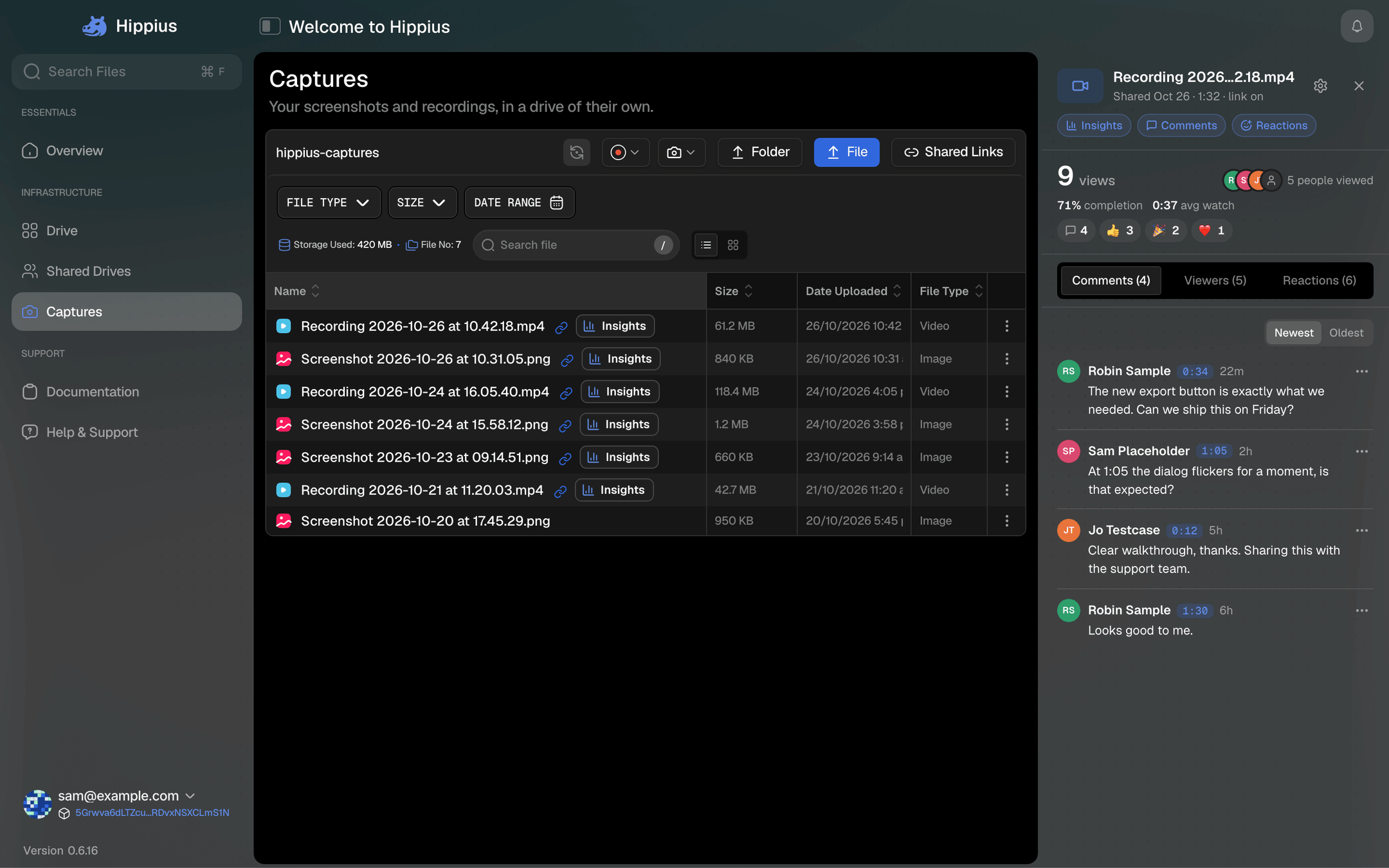Screen dimensions: 1389x868
Task: Switch to list view
Action: coord(706,245)
